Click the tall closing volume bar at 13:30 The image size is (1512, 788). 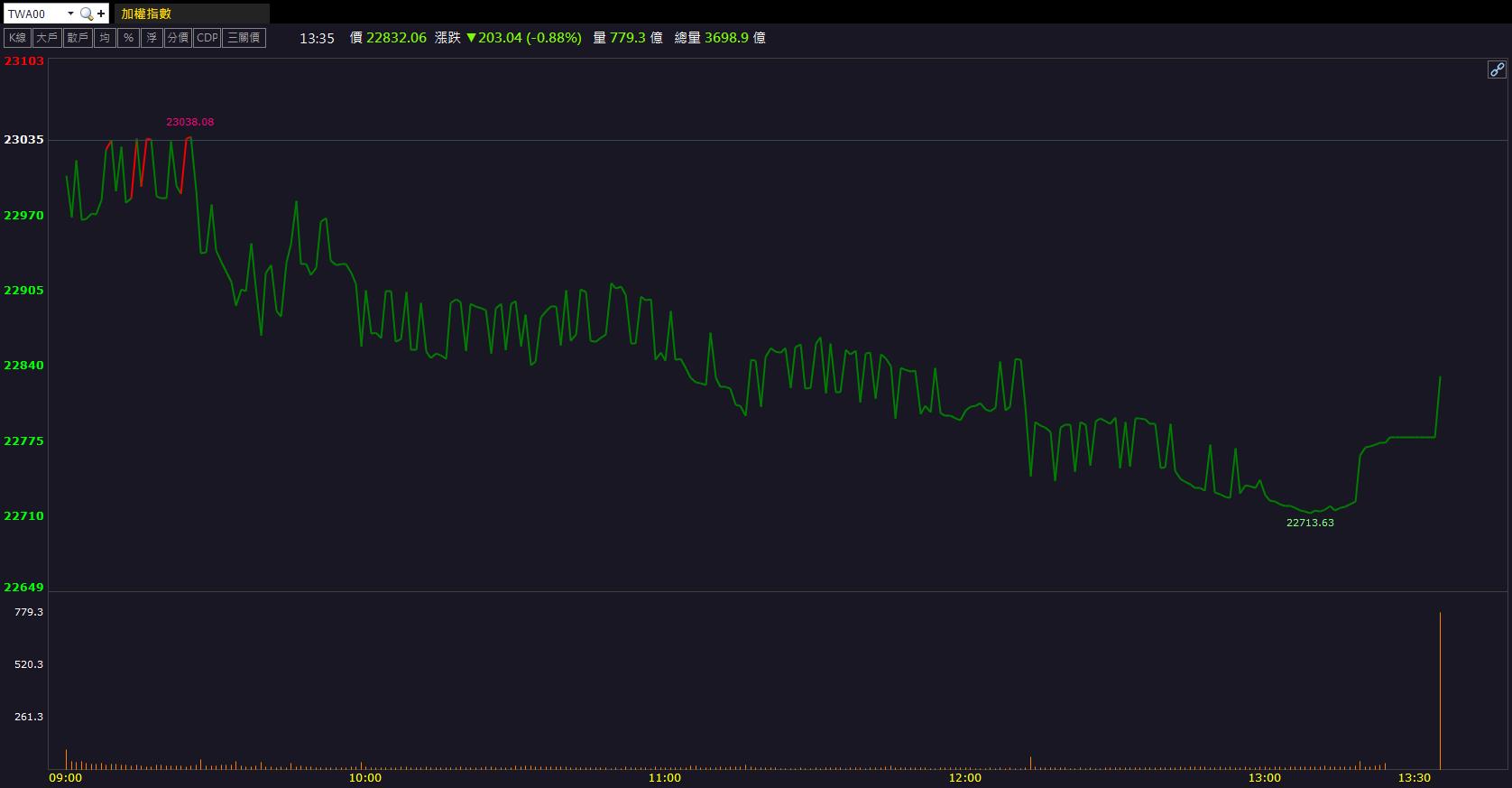tap(1440, 691)
